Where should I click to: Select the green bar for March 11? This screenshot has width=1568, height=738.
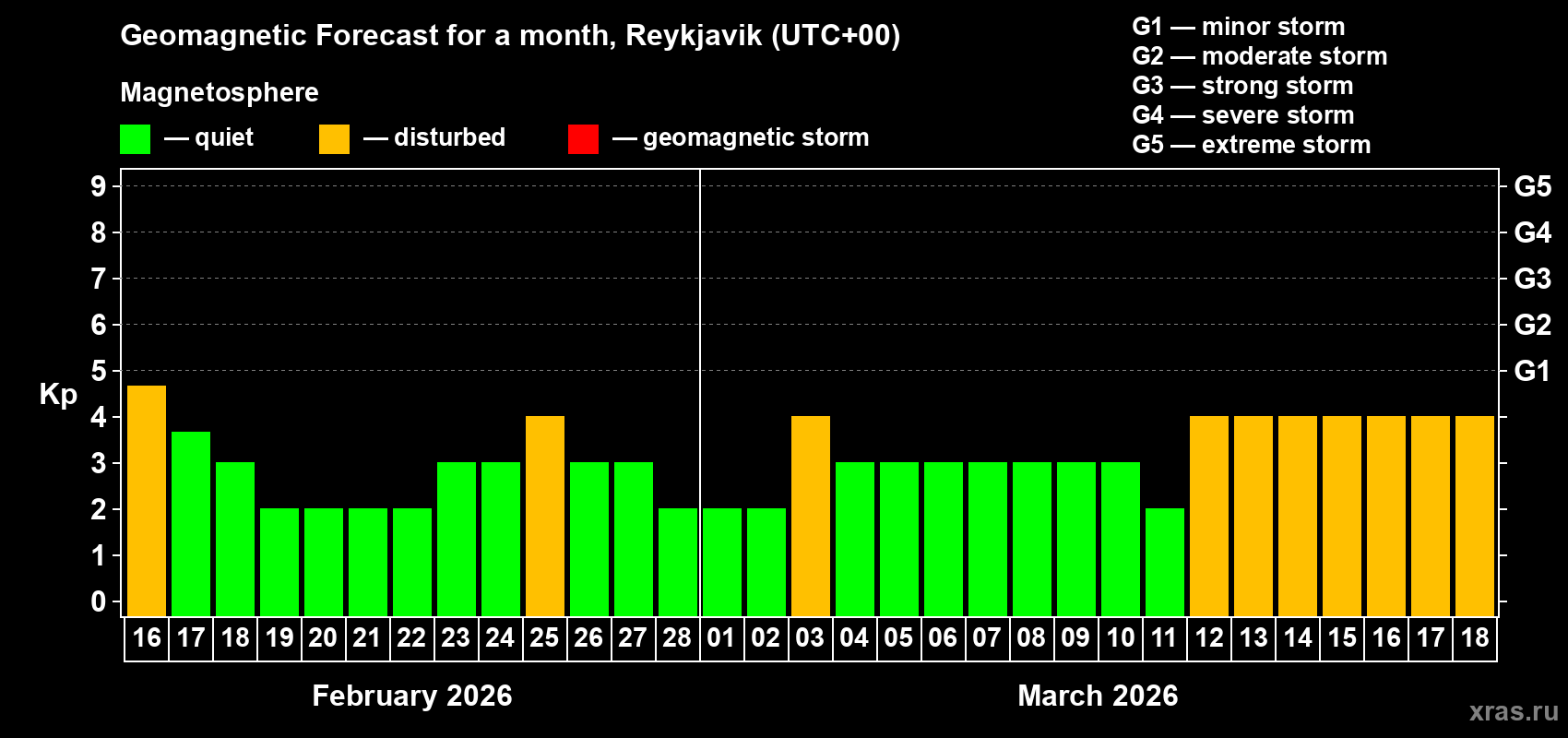pos(1165,563)
